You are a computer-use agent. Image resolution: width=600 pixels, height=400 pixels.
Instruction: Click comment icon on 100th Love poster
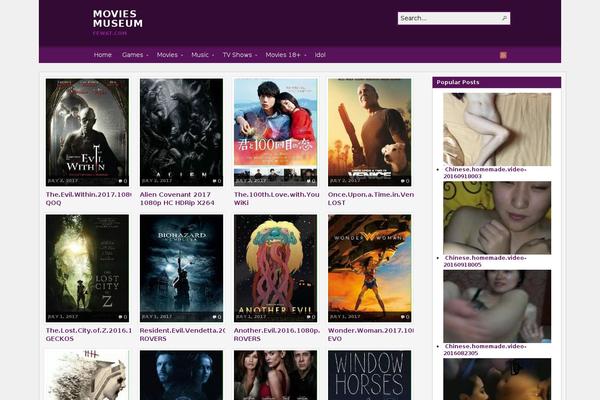309,181
